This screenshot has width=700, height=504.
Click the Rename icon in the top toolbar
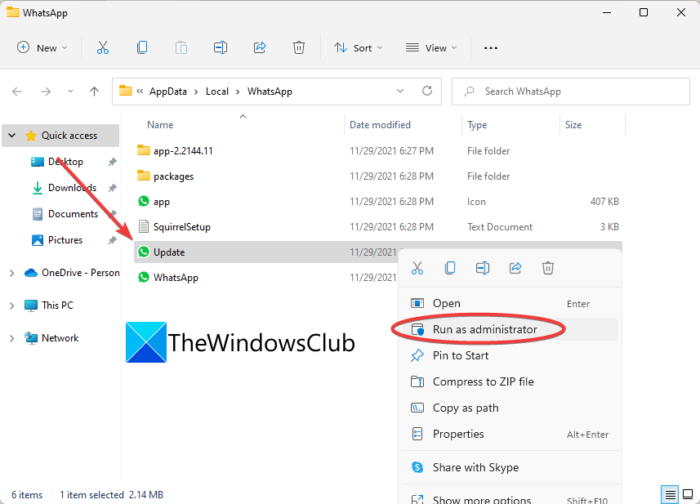coord(220,47)
